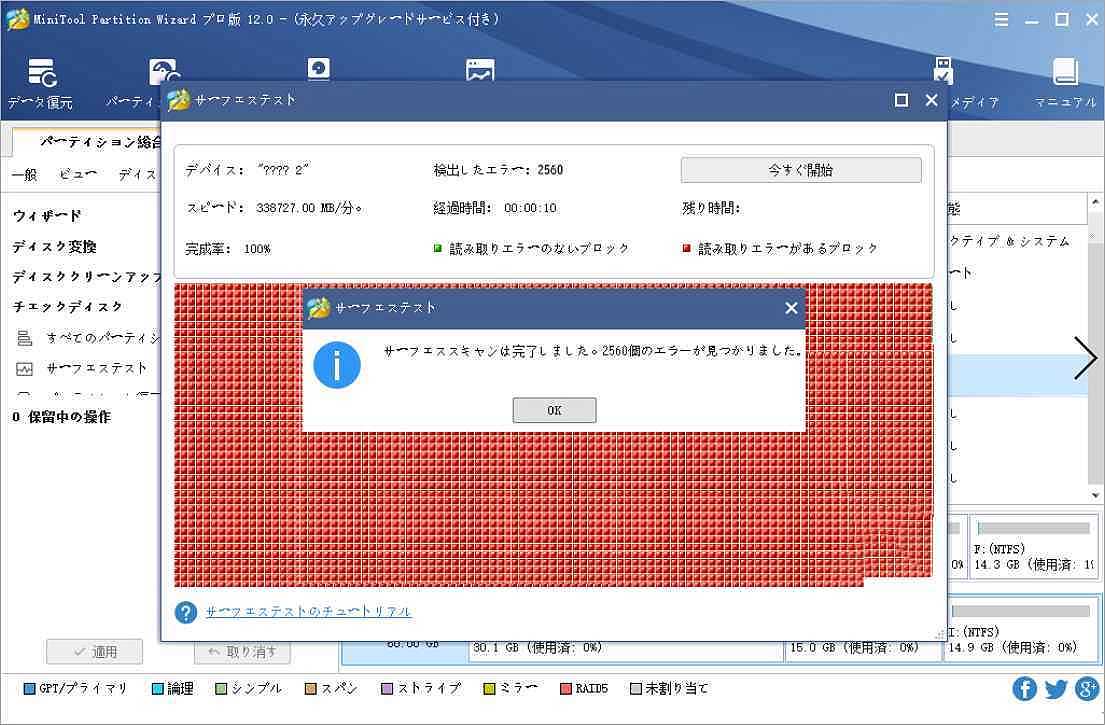Image resolution: width=1105 pixels, height=725 pixels.
Task: Click the 0 保留中の操作 label
Action: 61,417
